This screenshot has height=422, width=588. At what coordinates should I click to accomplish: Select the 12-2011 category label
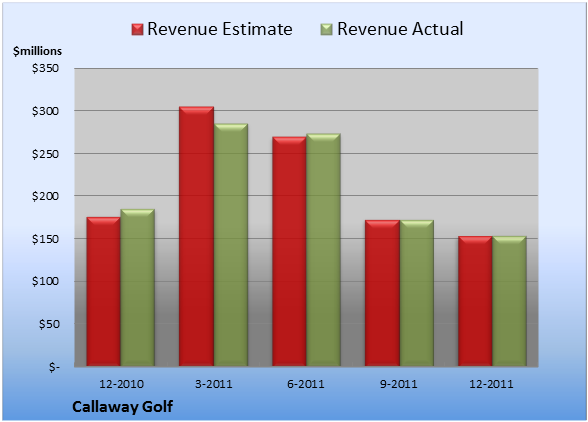point(491,384)
